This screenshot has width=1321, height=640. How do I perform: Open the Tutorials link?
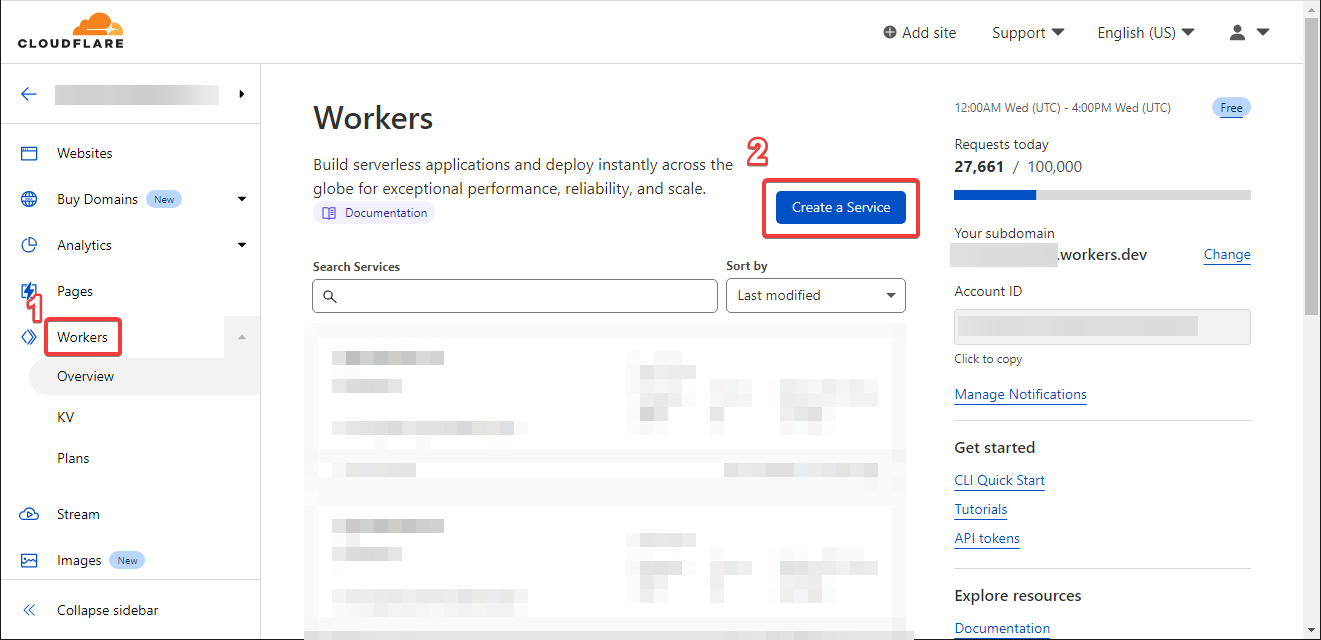click(x=981, y=509)
